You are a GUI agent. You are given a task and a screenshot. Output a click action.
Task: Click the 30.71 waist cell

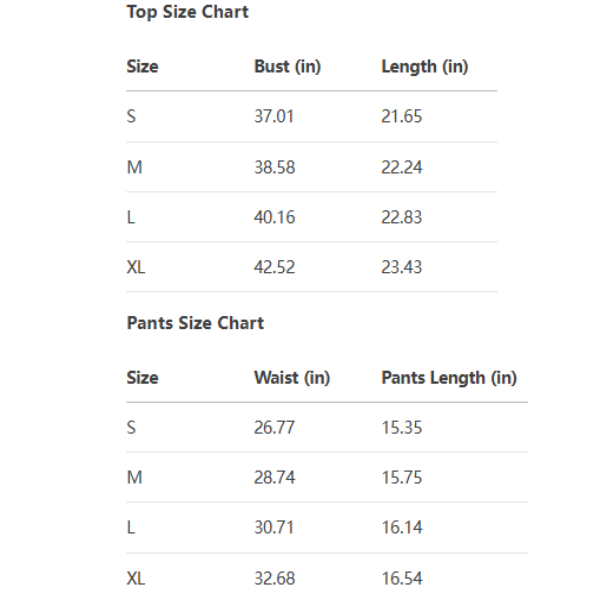coord(273,527)
